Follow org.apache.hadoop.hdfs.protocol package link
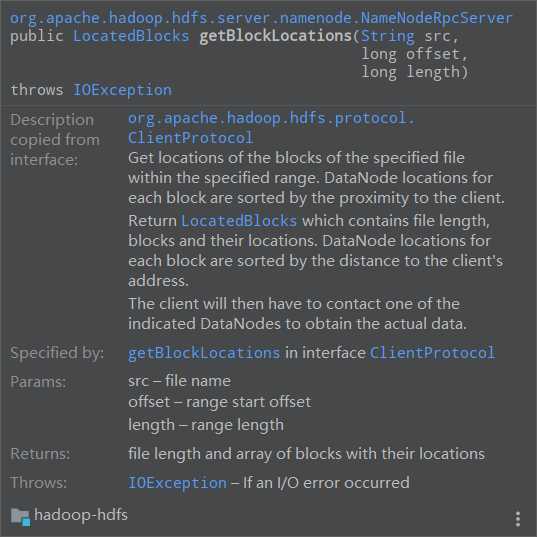 pyautogui.click(x=271, y=118)
